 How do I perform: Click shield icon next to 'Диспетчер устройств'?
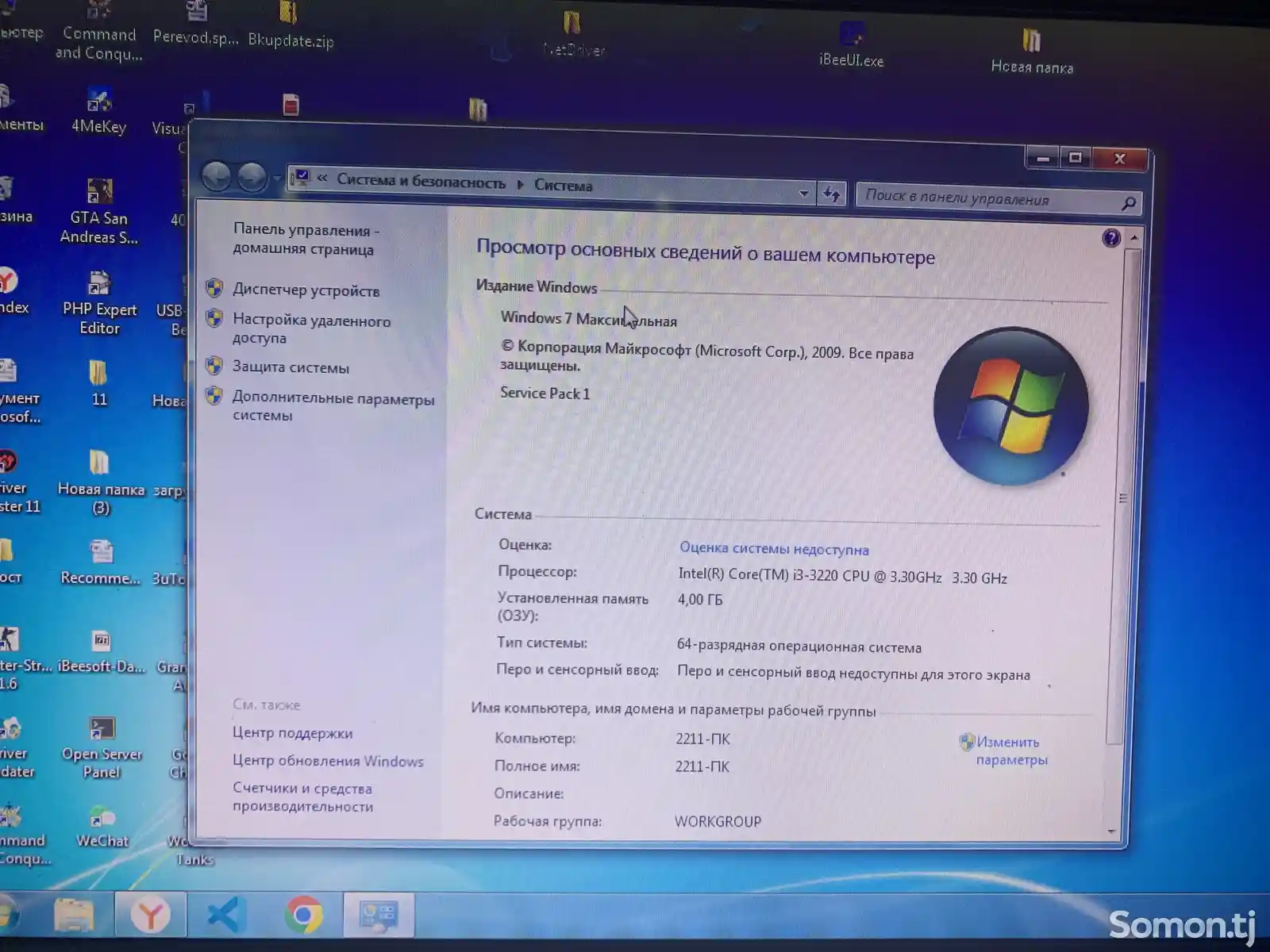tap(214, 288)
